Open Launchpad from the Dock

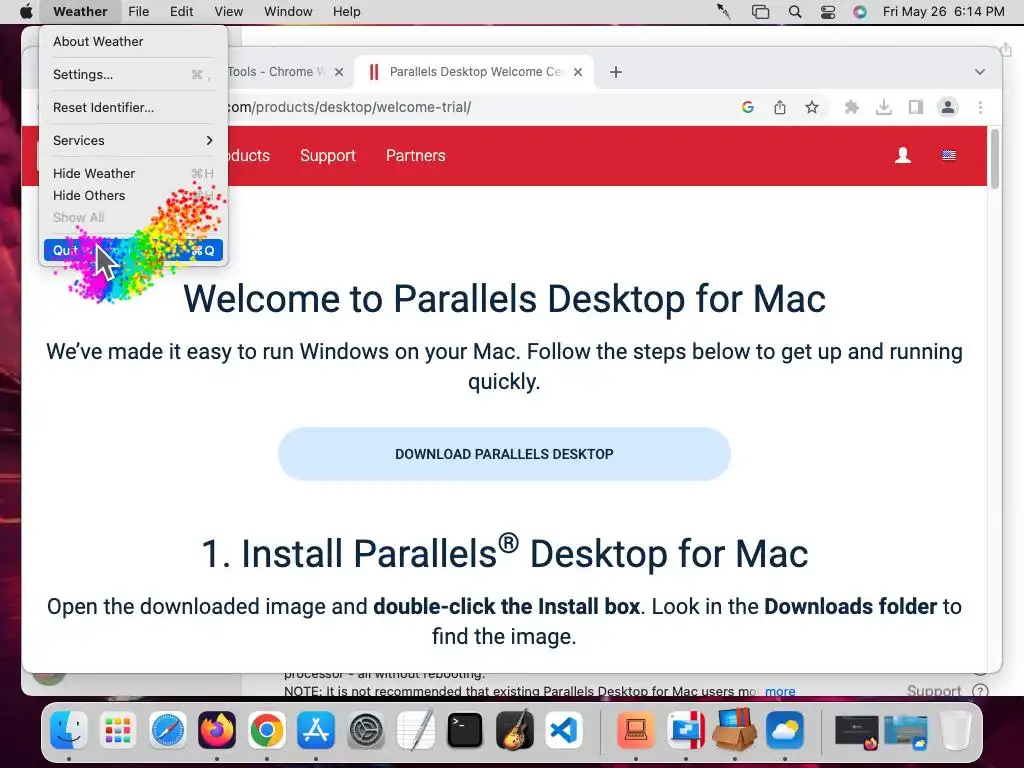[x=118, y=730]
